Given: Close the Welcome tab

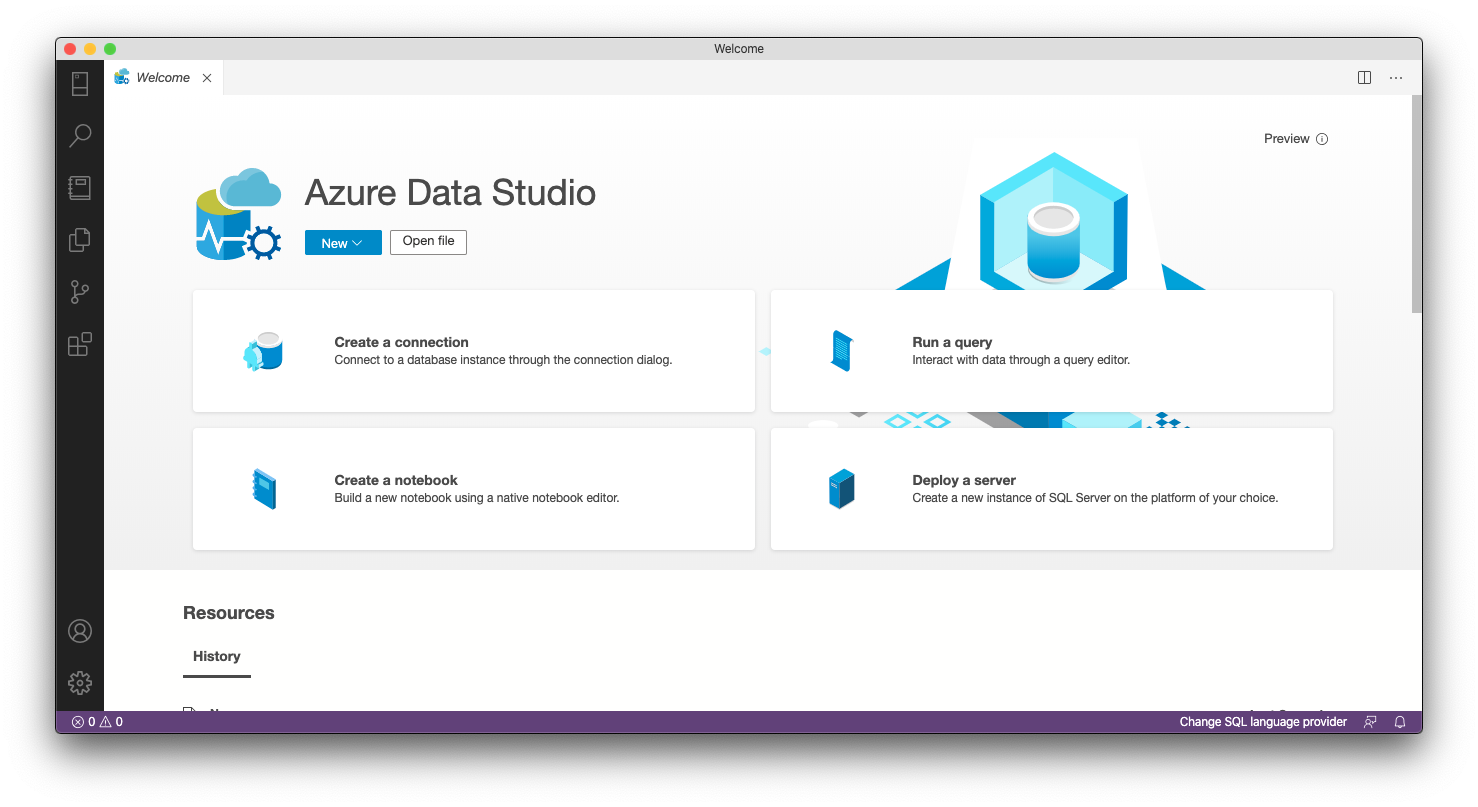Looking at the screenshot, I should (207, 78).
